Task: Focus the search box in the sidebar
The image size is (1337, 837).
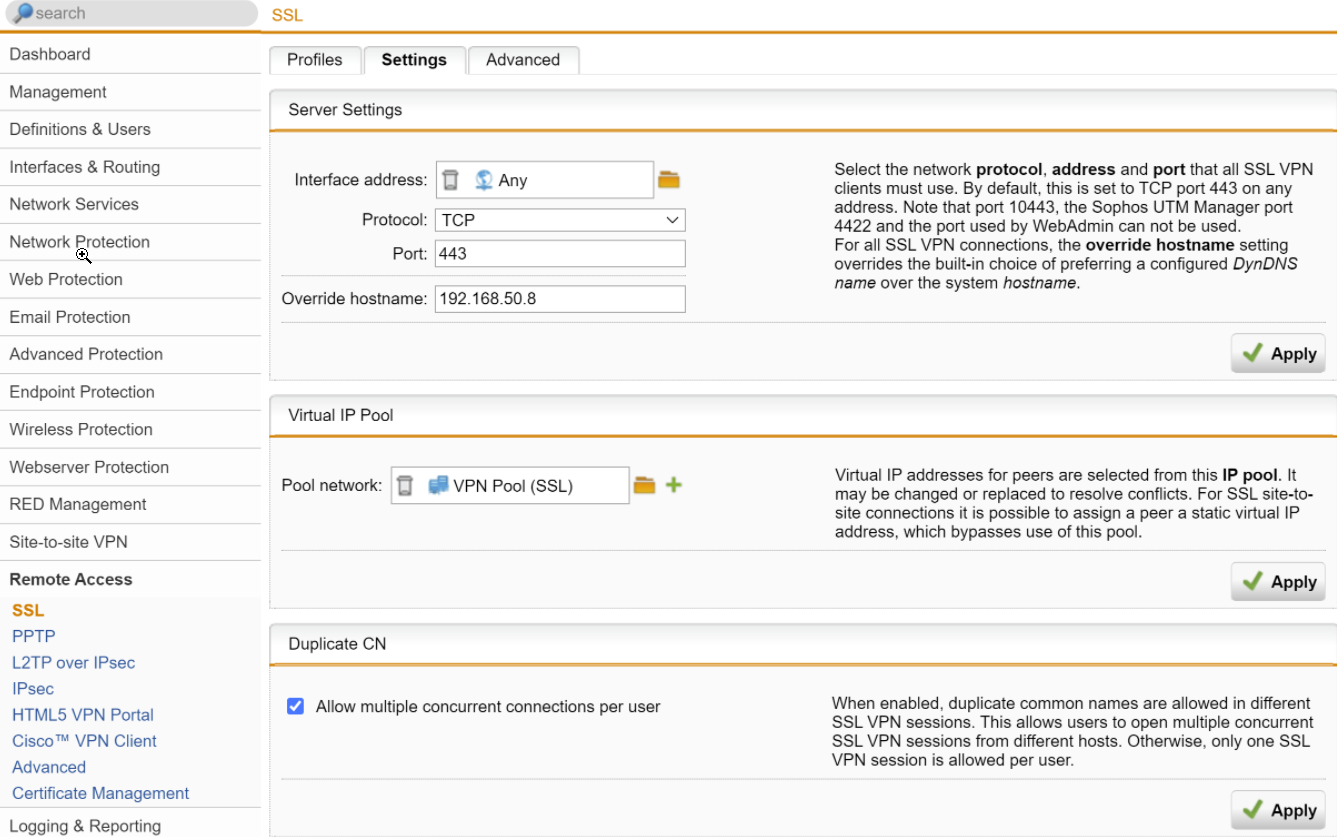Action: click(130, 13)
